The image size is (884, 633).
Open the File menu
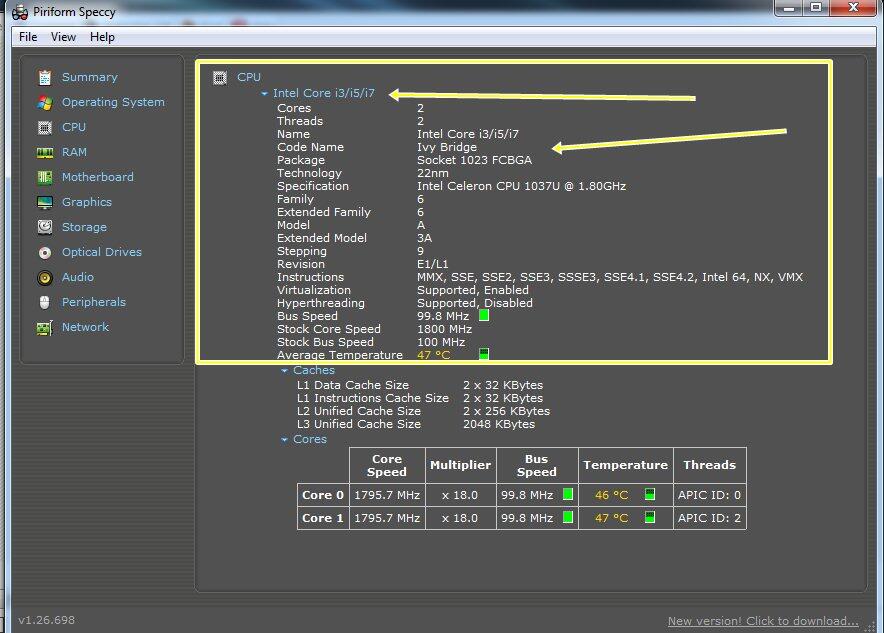pos(28,37)
